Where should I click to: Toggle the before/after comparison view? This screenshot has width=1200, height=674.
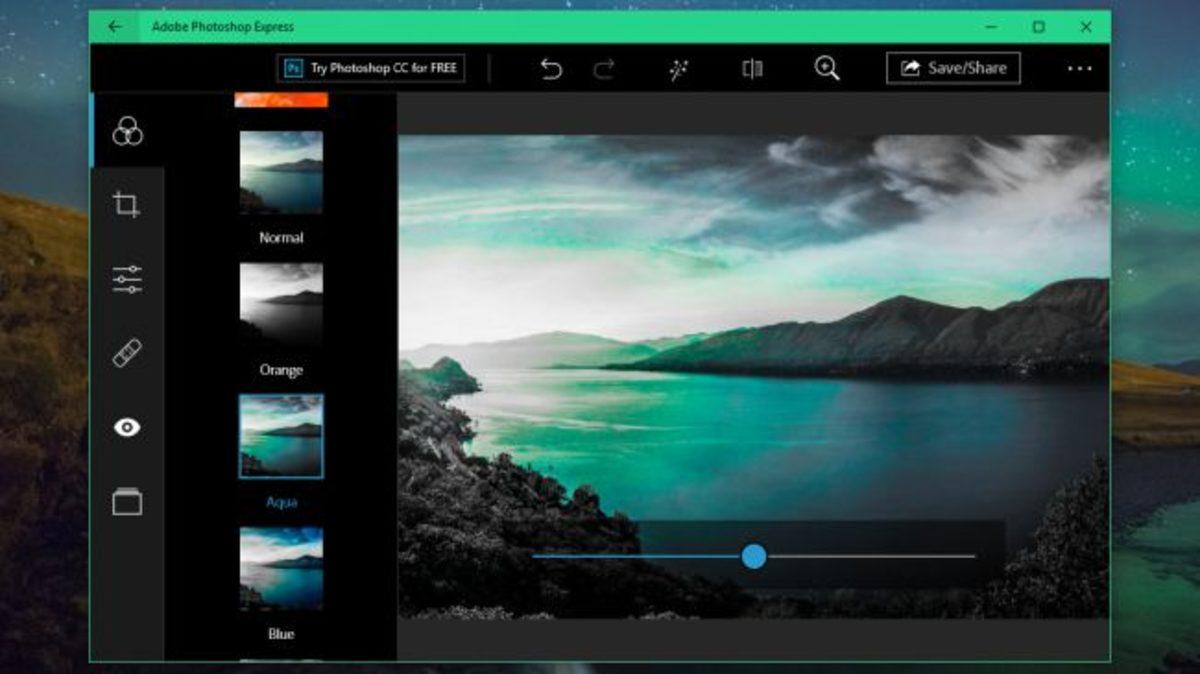753,68
